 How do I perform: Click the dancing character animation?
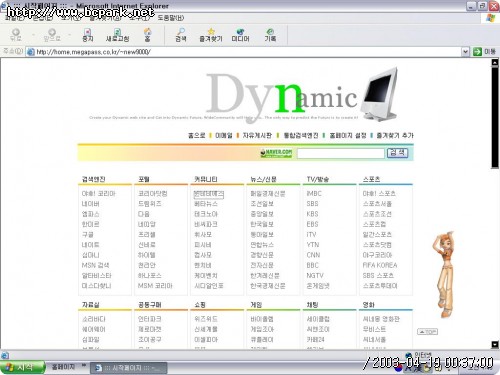[445, 274]
